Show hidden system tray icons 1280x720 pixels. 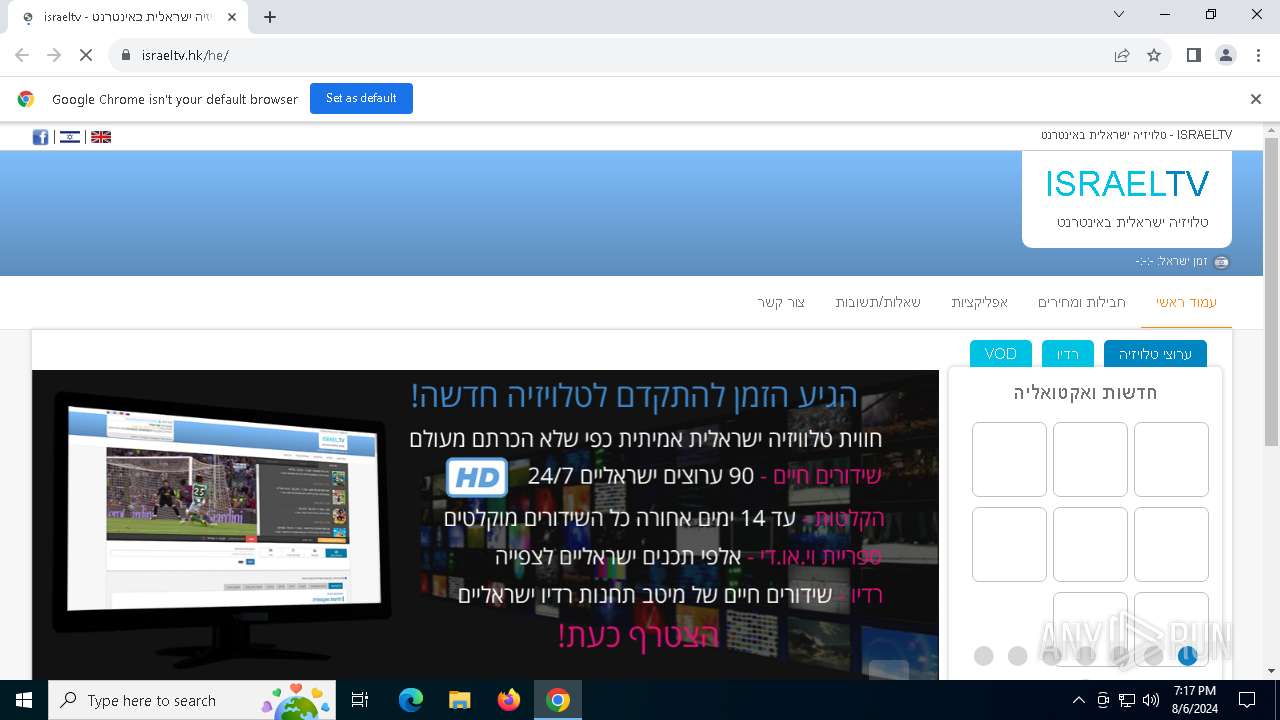pyautogui.click(x=1078, y=700)
